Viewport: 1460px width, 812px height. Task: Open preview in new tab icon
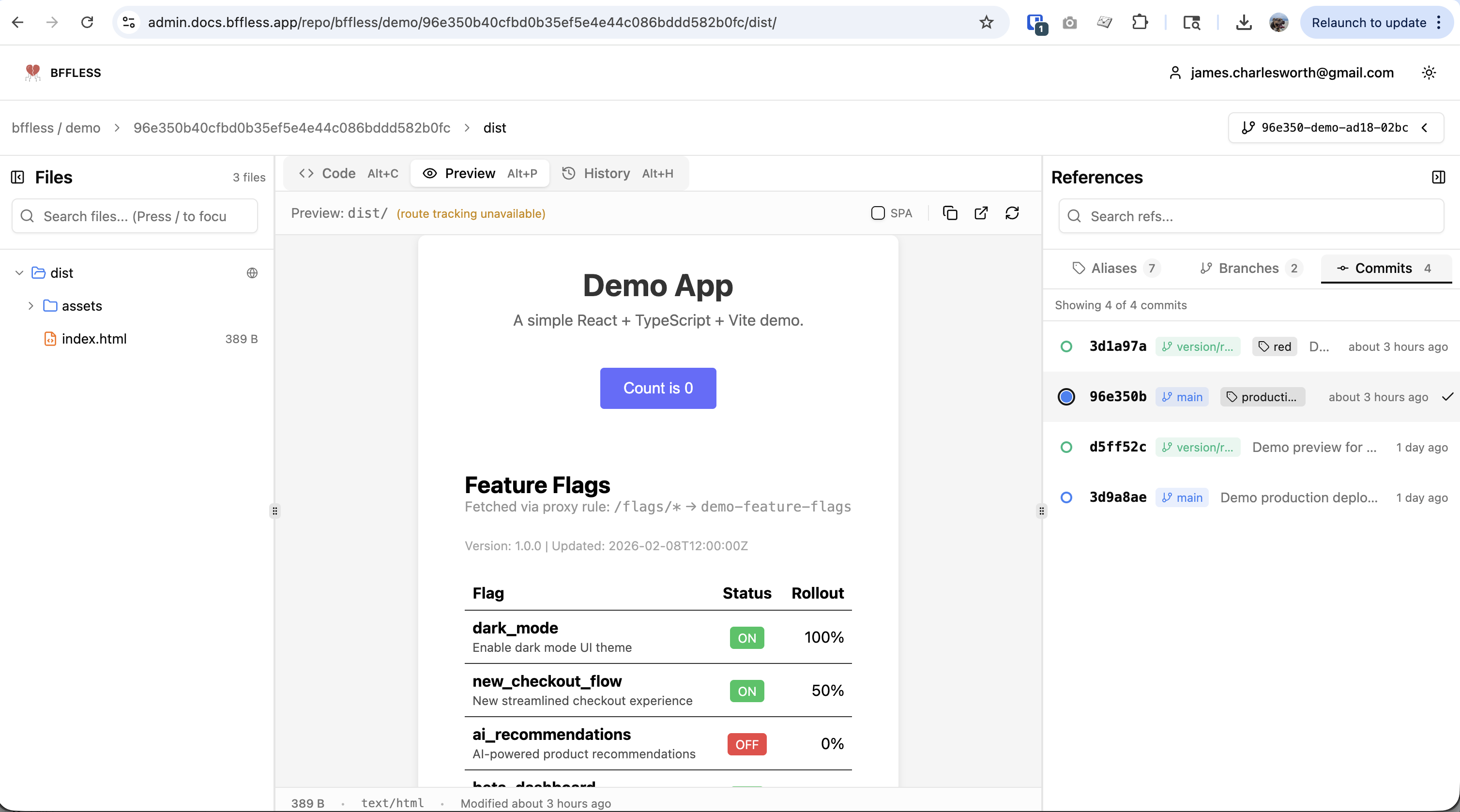981,213
